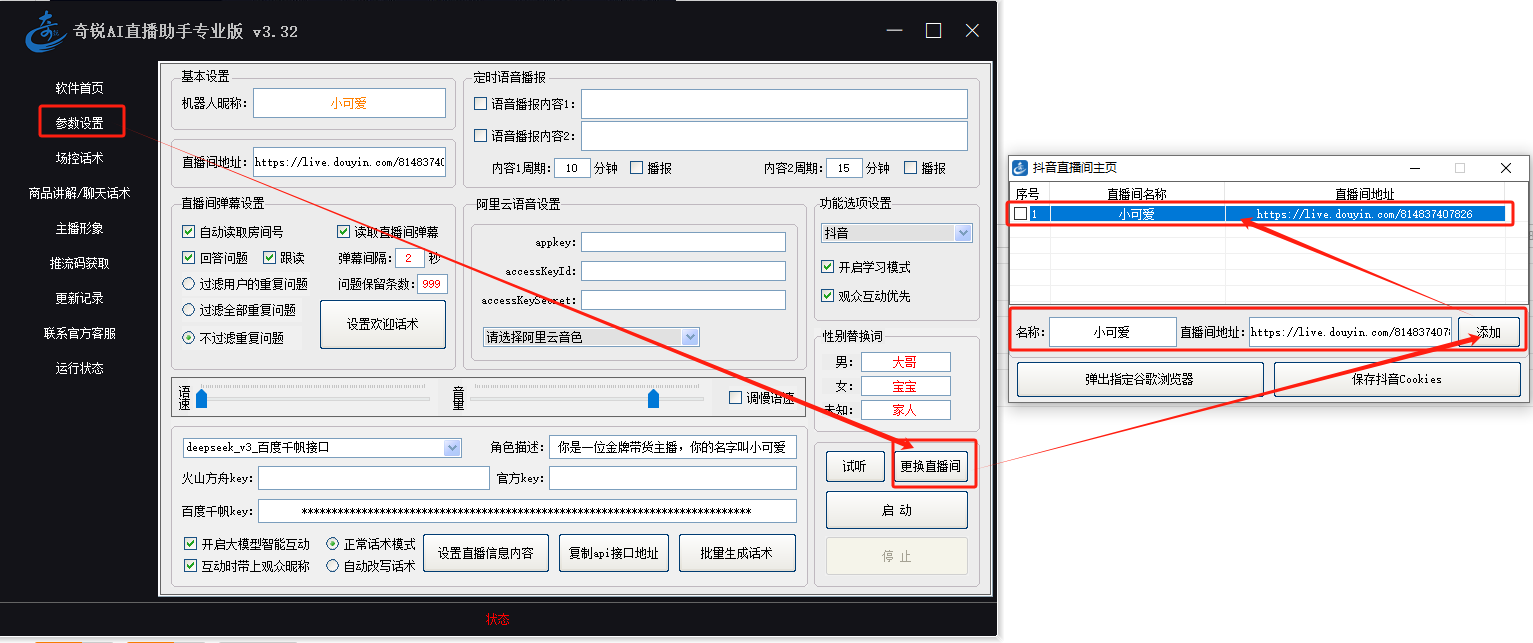Show 运行状态 page
Screen dimensions: 1533x643
[x=79, y=368]
